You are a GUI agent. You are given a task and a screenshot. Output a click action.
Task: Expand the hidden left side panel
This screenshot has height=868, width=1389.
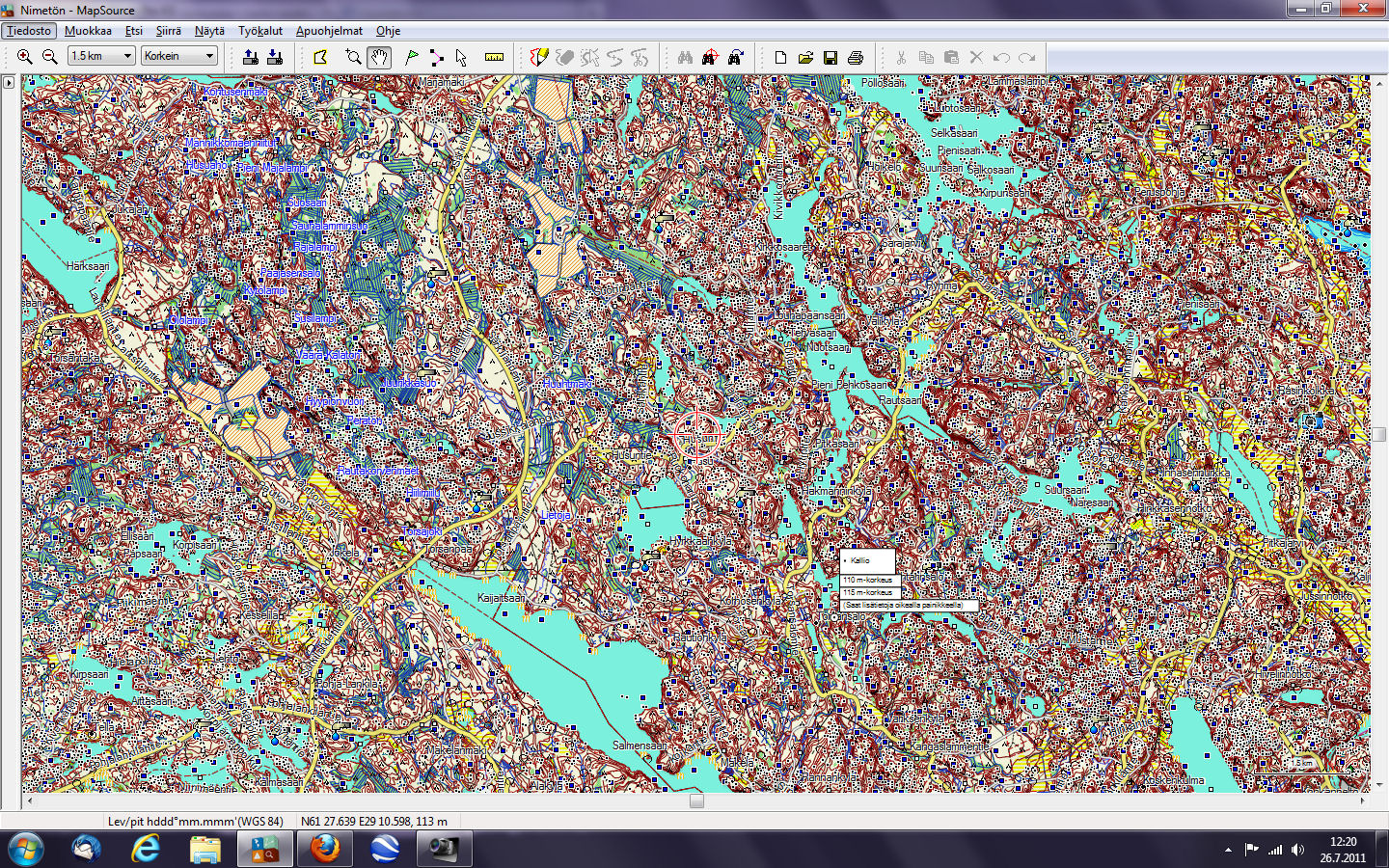[9, 83]
